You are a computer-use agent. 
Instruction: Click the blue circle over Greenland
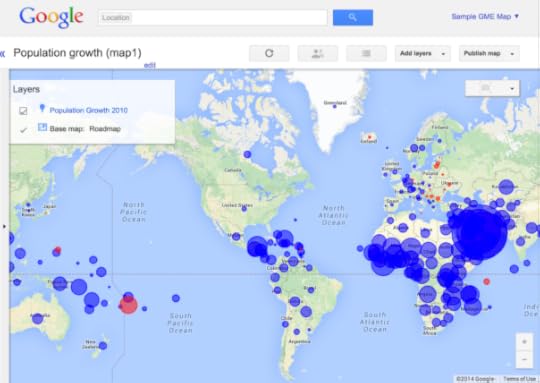(x=334, y=107)
